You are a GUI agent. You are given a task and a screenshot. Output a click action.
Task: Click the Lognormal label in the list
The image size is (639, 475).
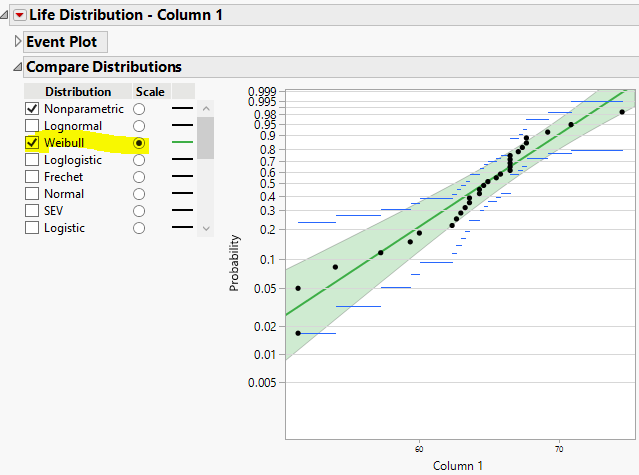click(73, 126)
